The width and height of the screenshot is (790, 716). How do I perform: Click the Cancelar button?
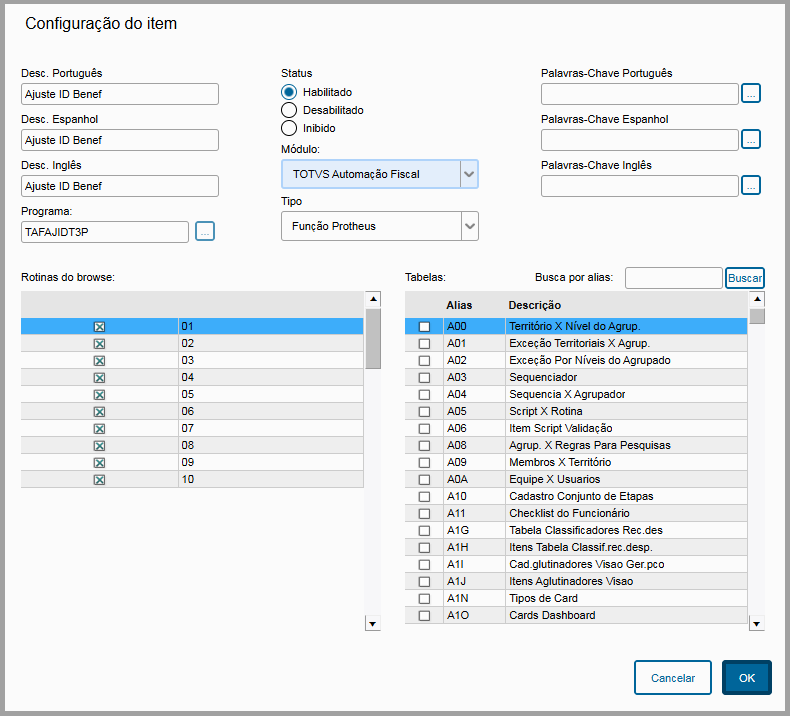coord(672,677)
